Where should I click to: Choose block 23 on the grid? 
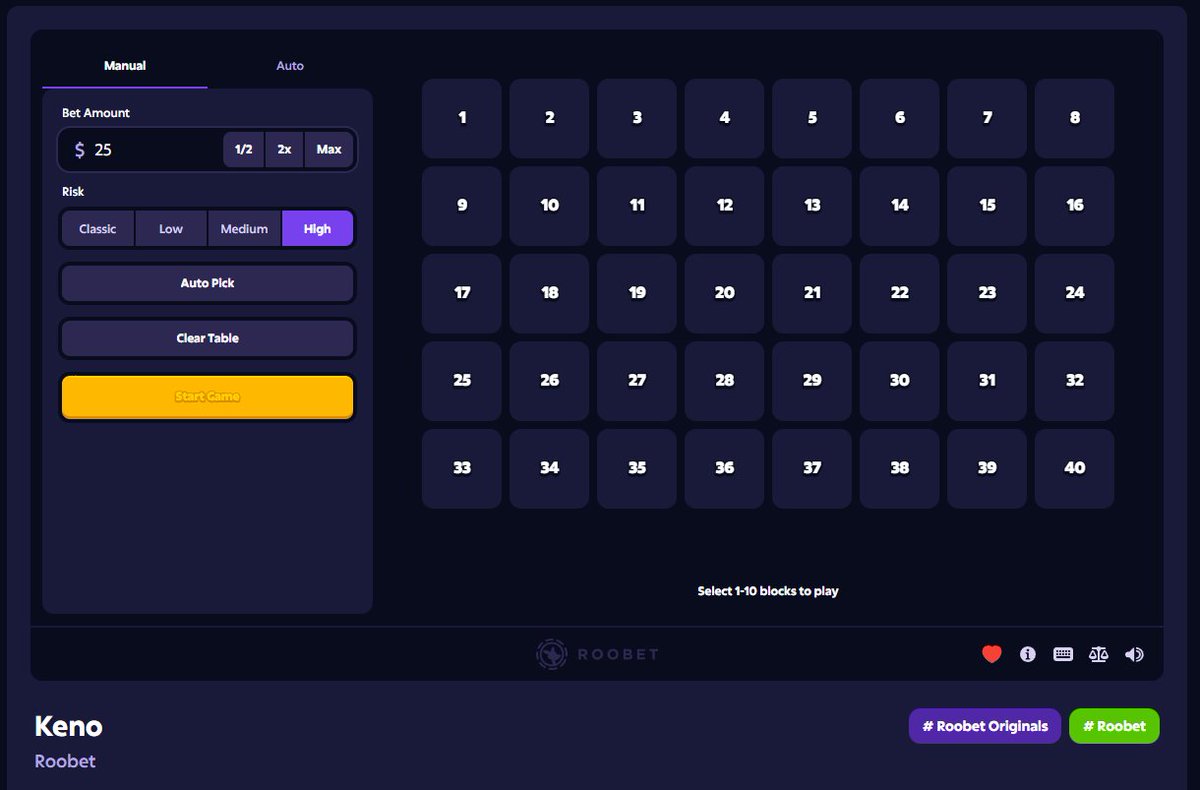pos(987,293)
